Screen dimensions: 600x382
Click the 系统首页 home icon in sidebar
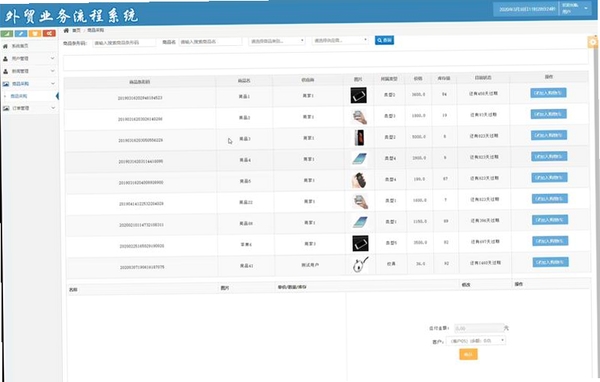pyautogui.click(x=5, y=46)
